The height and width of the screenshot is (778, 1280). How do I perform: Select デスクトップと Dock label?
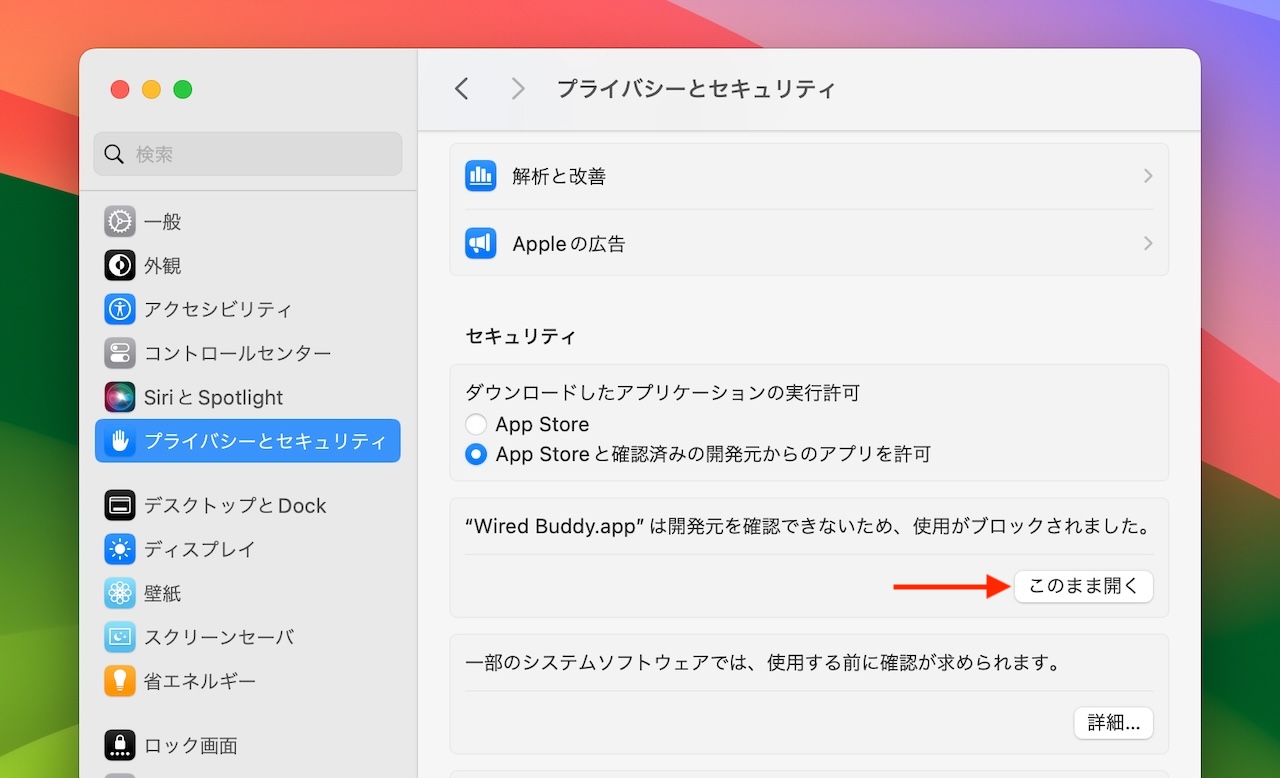(x=235, y=506)
